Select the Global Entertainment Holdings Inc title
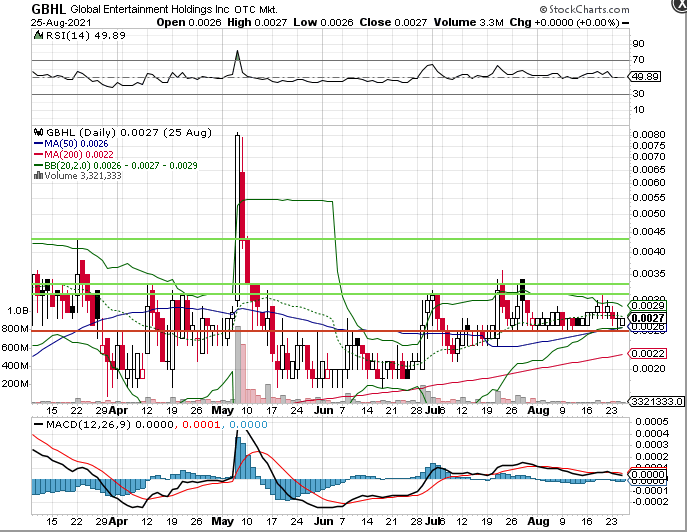The height and width of the screenshot is (532, 687). (x=149, y=9)
